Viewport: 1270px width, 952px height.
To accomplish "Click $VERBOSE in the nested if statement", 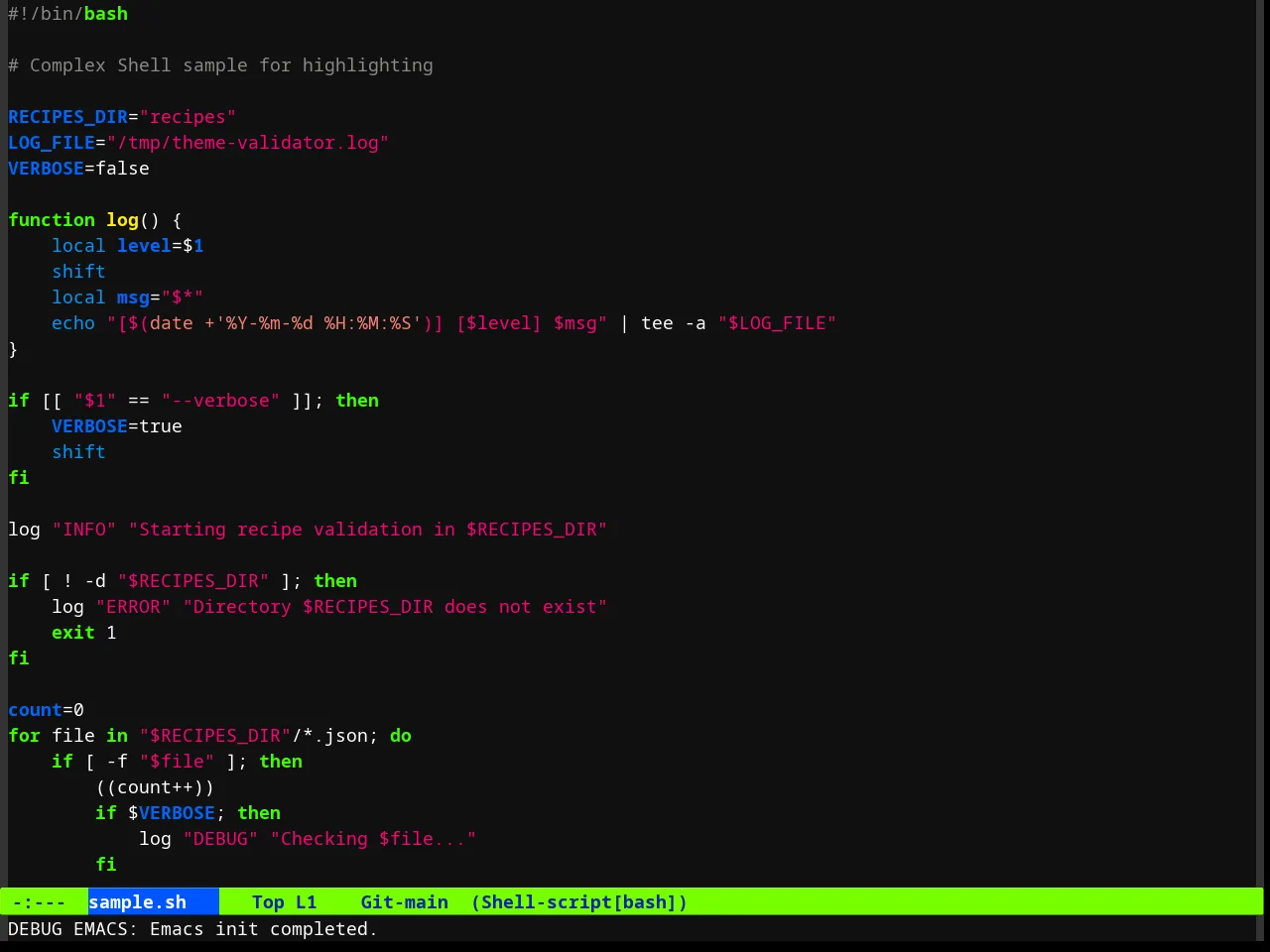I will [172, 813].
